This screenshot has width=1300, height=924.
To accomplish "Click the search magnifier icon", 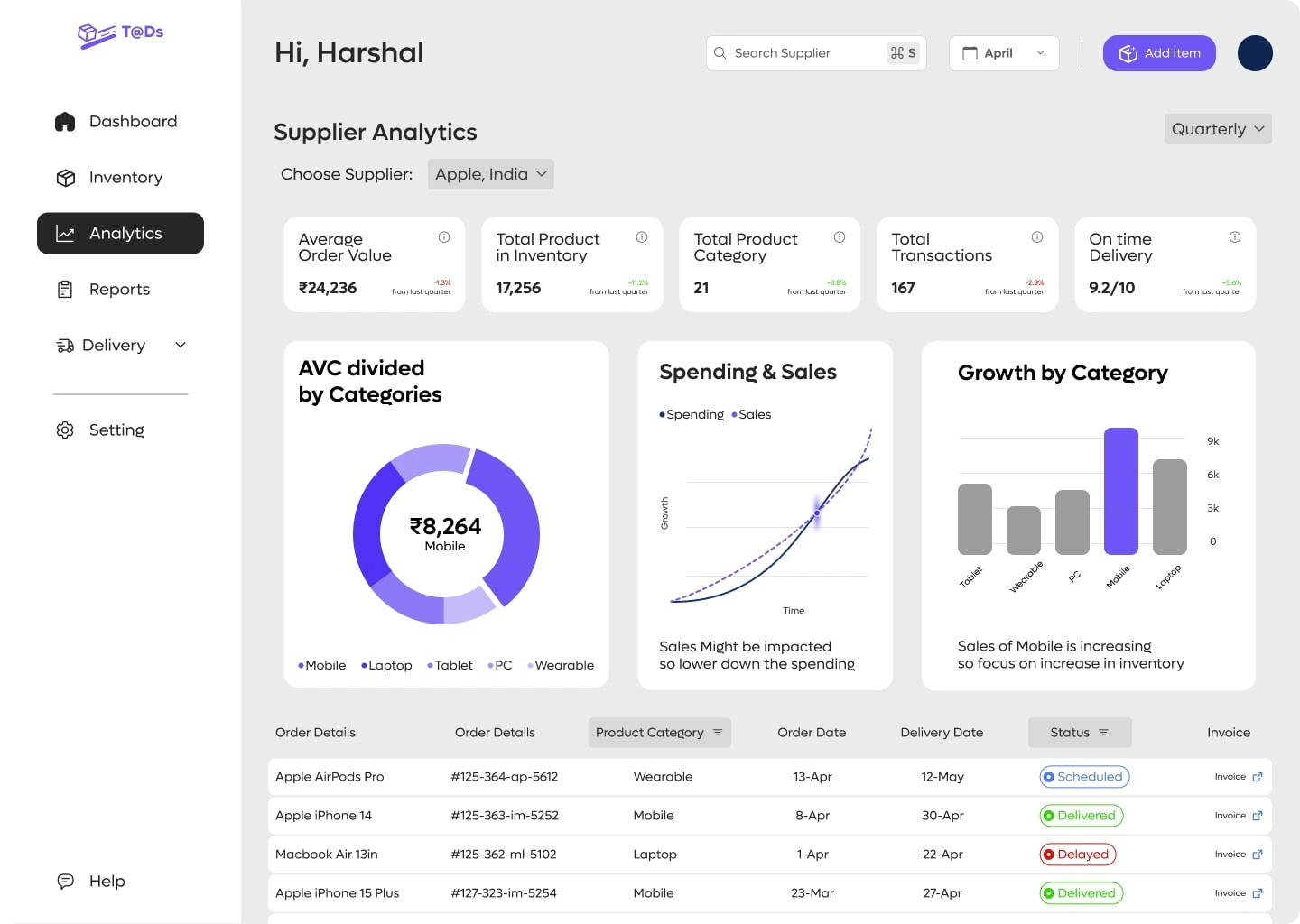I will coord(720,53).
